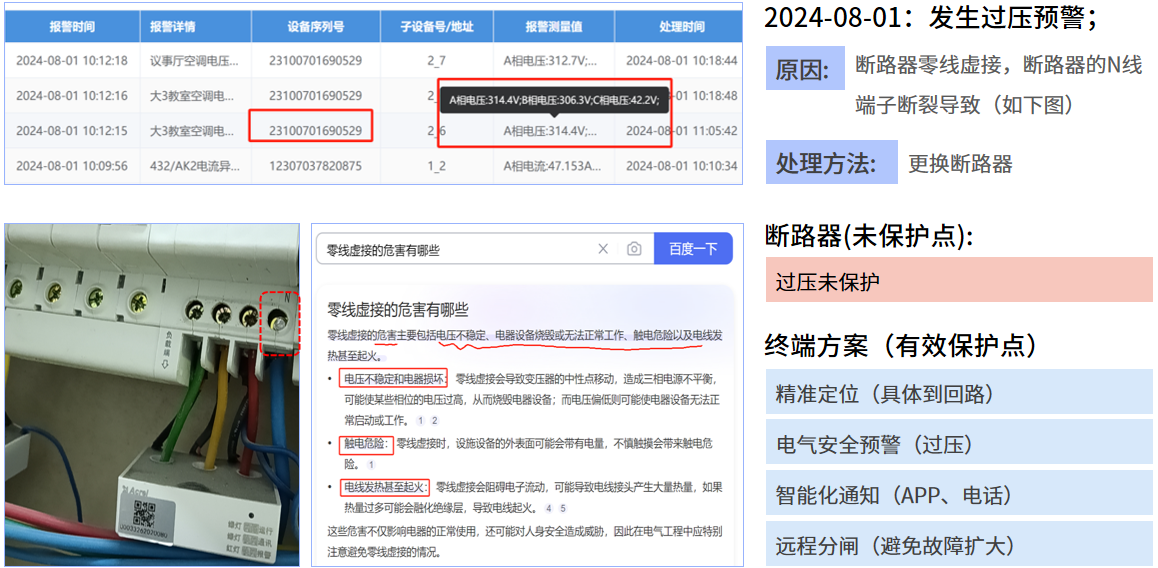Image resolution: width=1158 pixels, height=568 pixels.
Task: Click the 零线虚接的危害有哪些 answer heading
Action: [397, 310]
